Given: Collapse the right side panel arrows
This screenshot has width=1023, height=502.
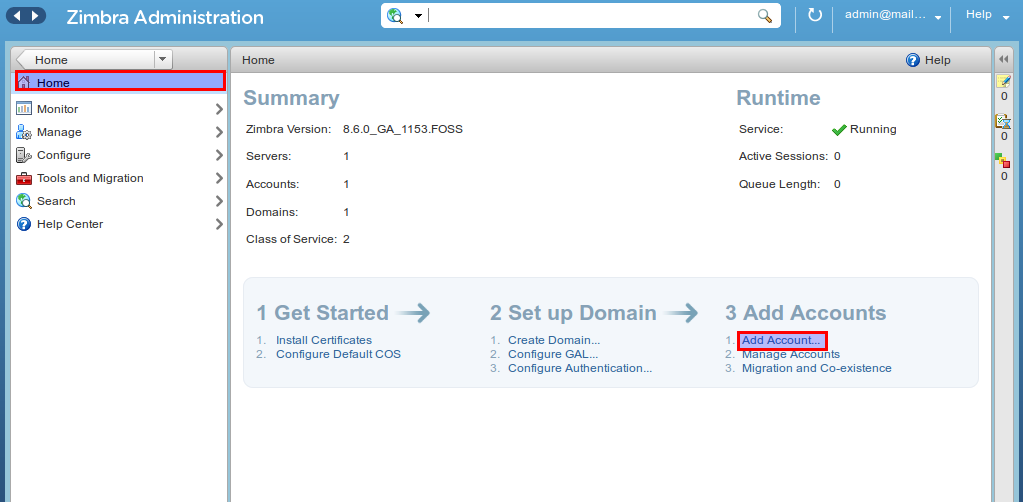Looking at the screenshot, I should 1004,59.
